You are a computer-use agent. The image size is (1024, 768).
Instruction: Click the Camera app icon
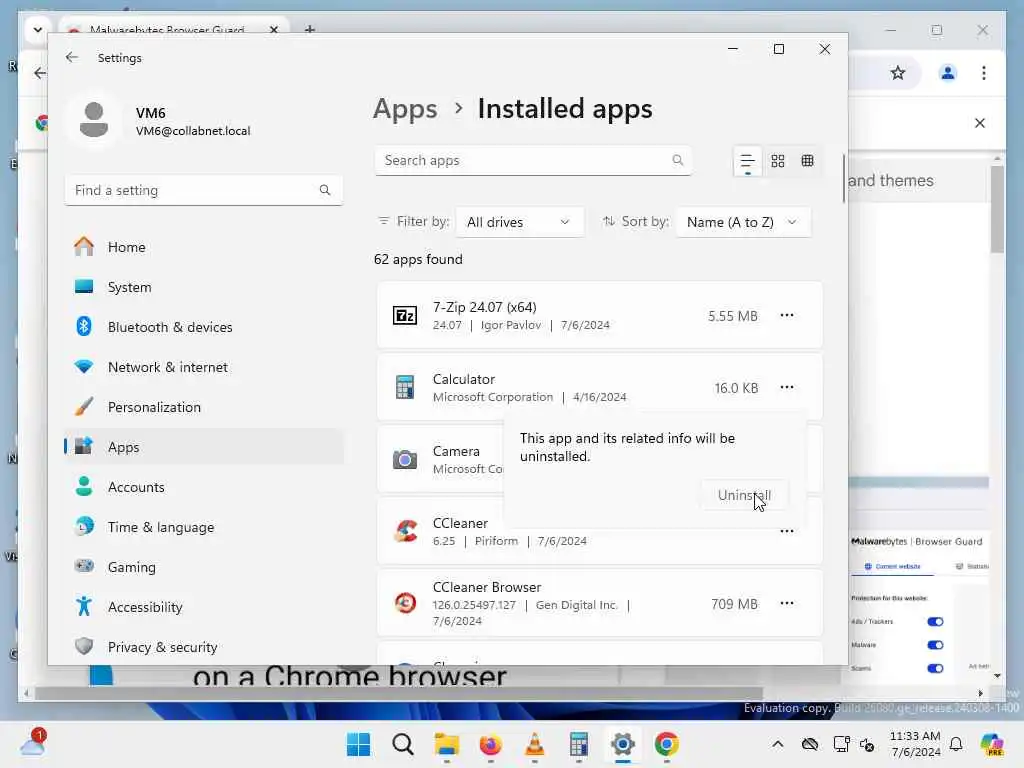tap(405, 460)
